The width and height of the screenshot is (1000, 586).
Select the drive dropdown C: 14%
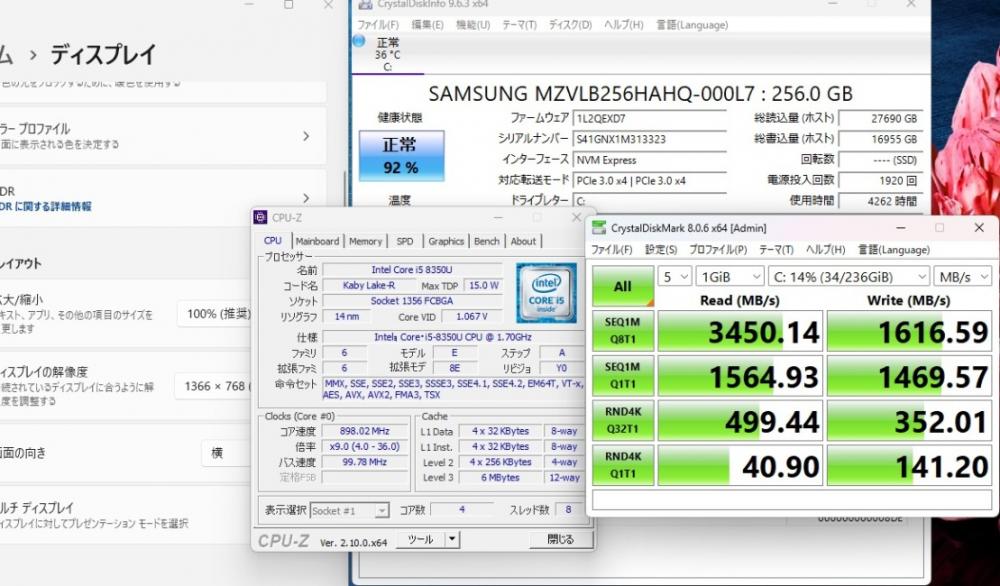coord(849,277)
